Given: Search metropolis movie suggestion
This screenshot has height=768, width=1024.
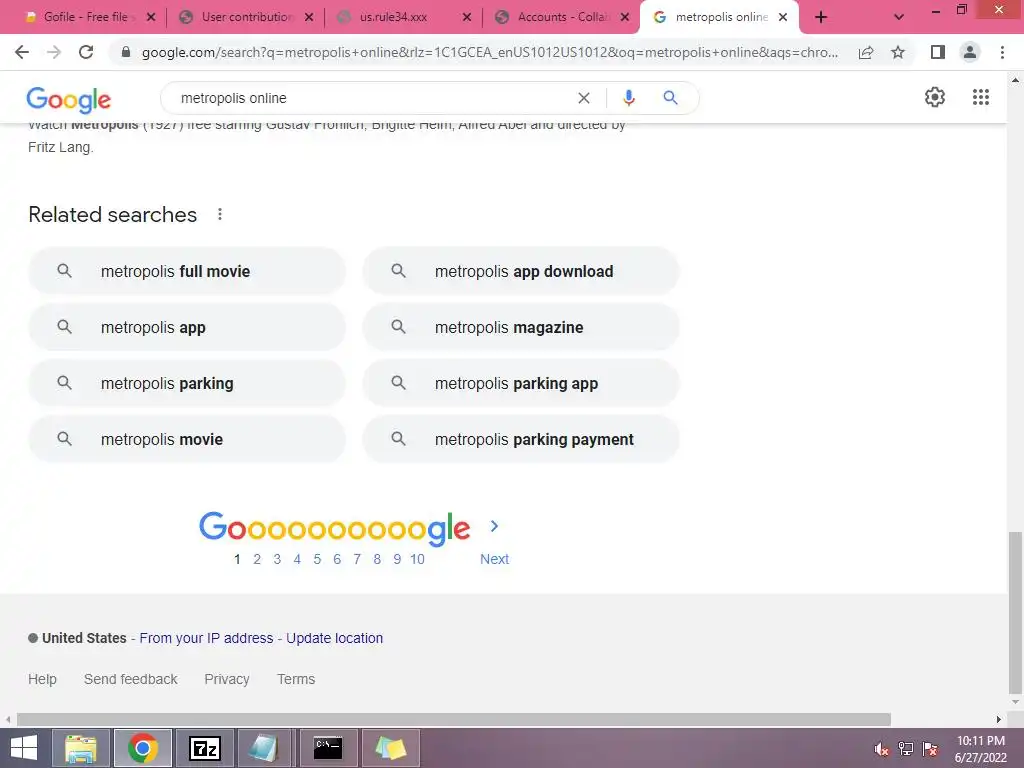Looking at the screenshot, I should coord(187,440).
